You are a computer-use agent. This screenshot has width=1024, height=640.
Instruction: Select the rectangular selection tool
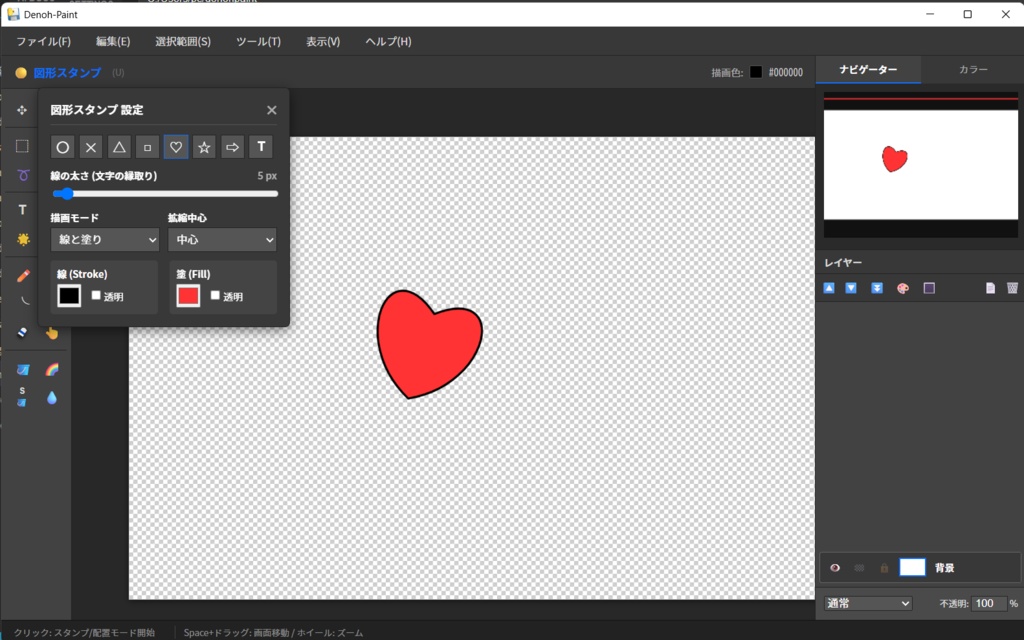[x=22, y=146]
